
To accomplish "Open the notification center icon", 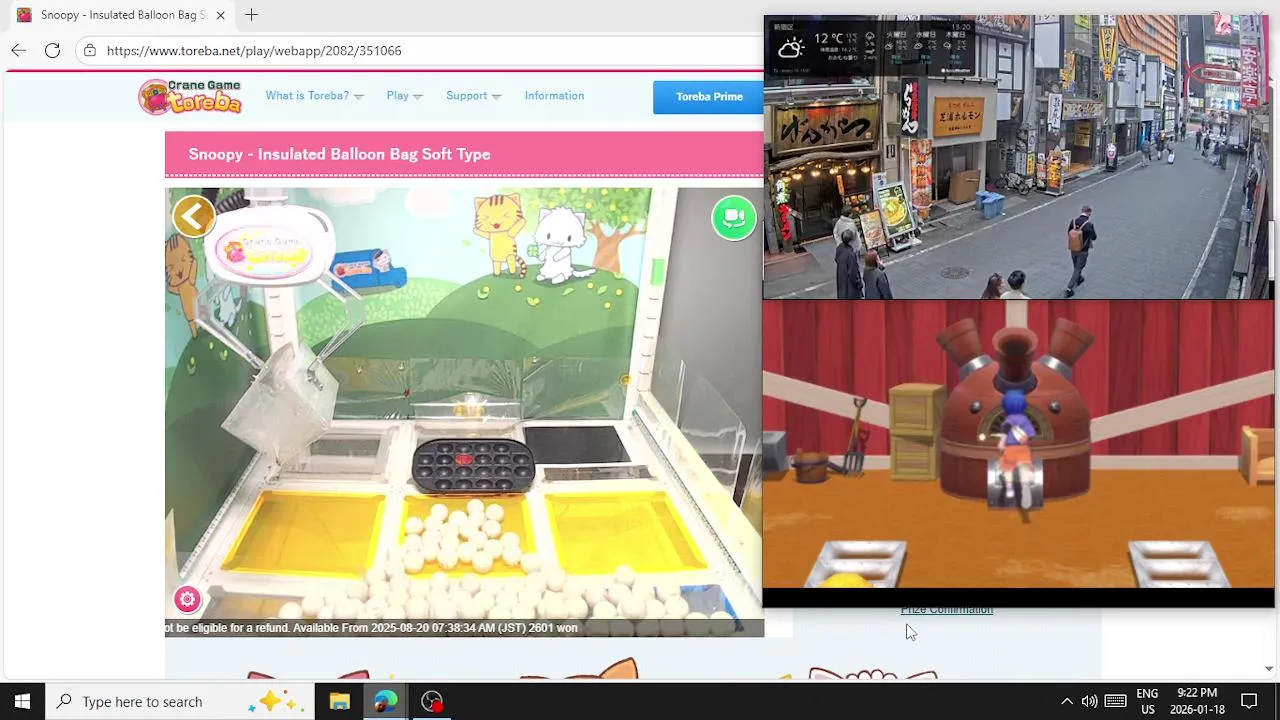I will click(x=1249, y=701).
